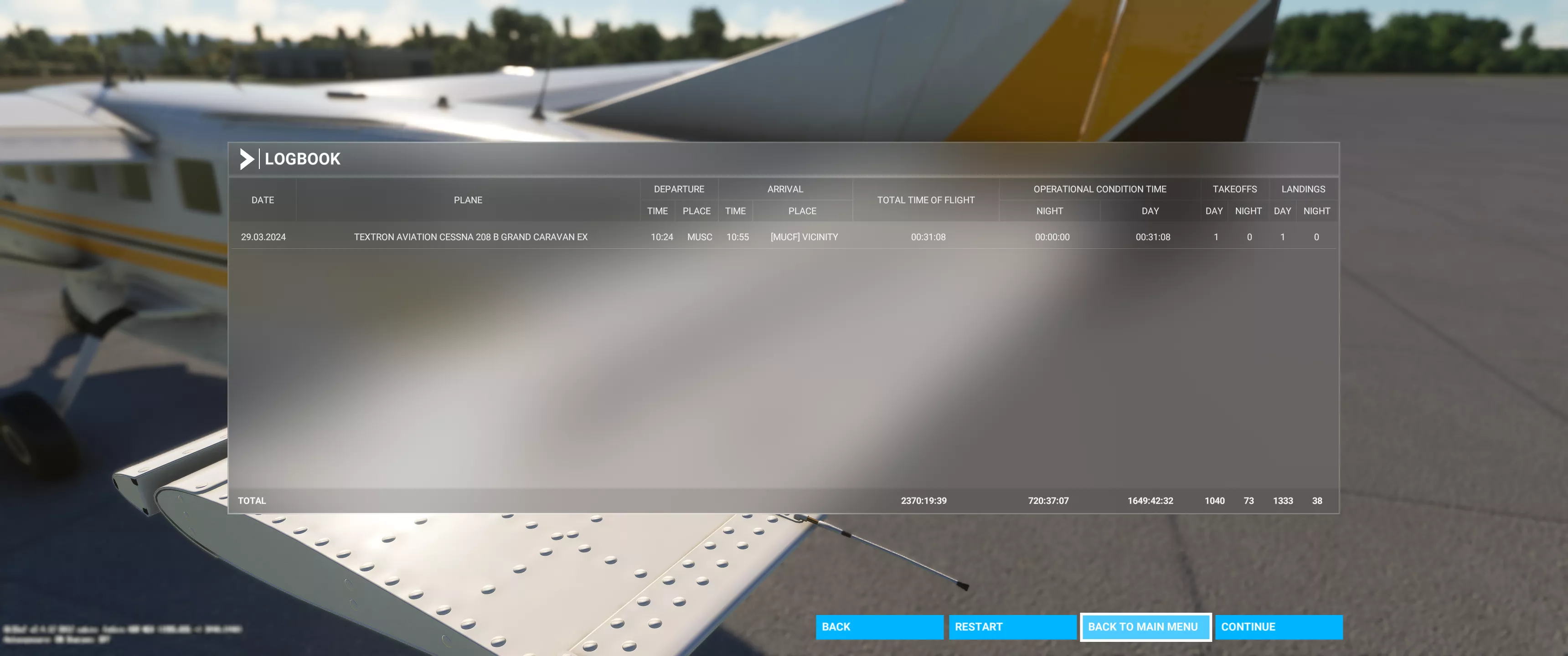Click the 1649:42:32 total day time
The width and height of the screenshot is (1568, 656).
tap(1150, 501)
